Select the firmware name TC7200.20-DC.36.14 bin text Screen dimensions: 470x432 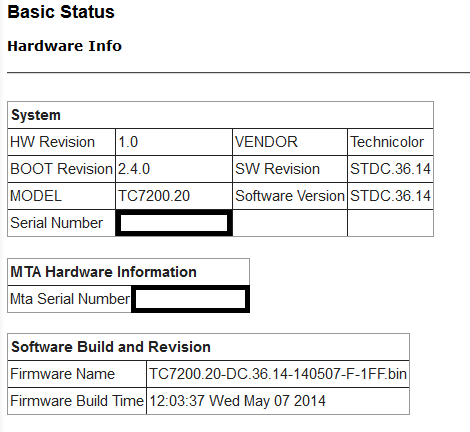(278, 374)
